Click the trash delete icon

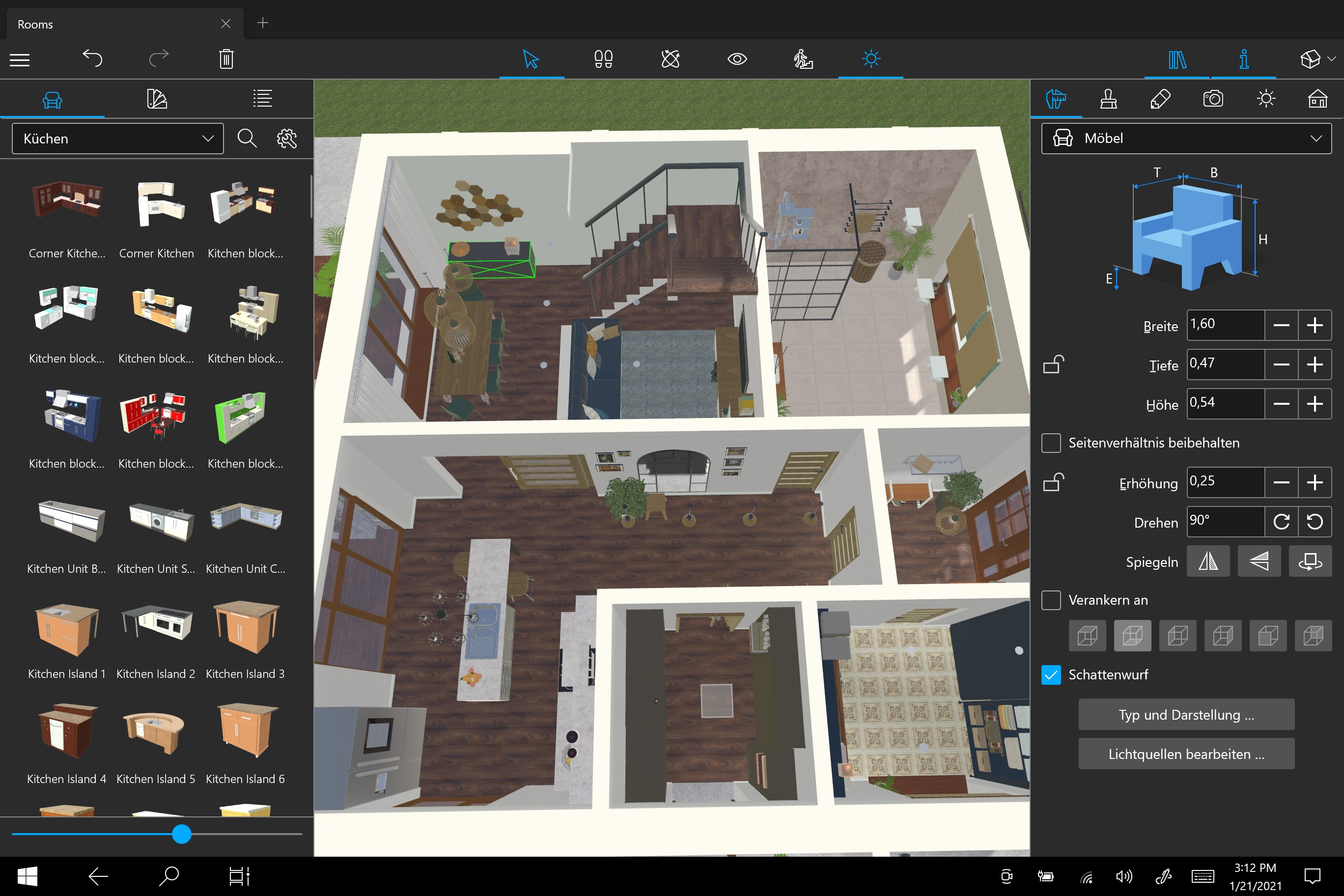226,58
